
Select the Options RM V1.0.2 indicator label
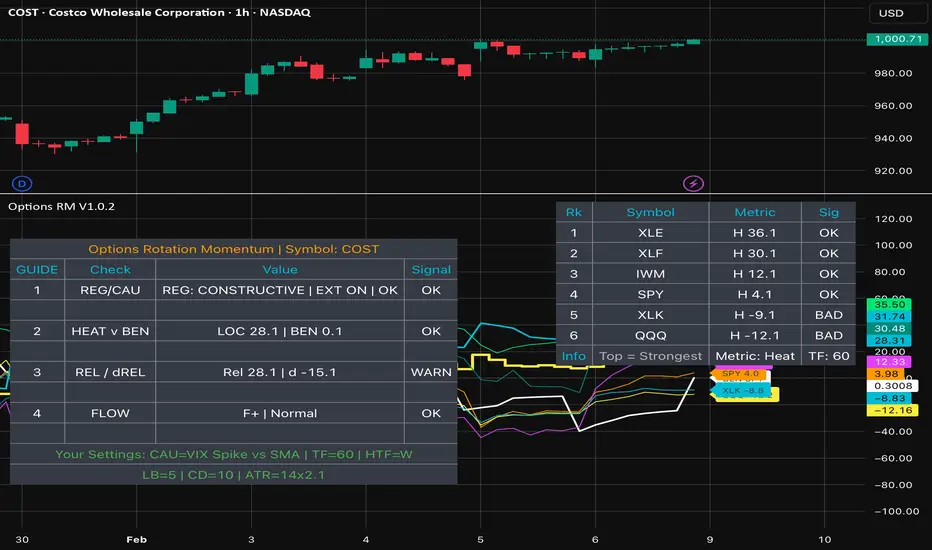[x=61, y=206]
